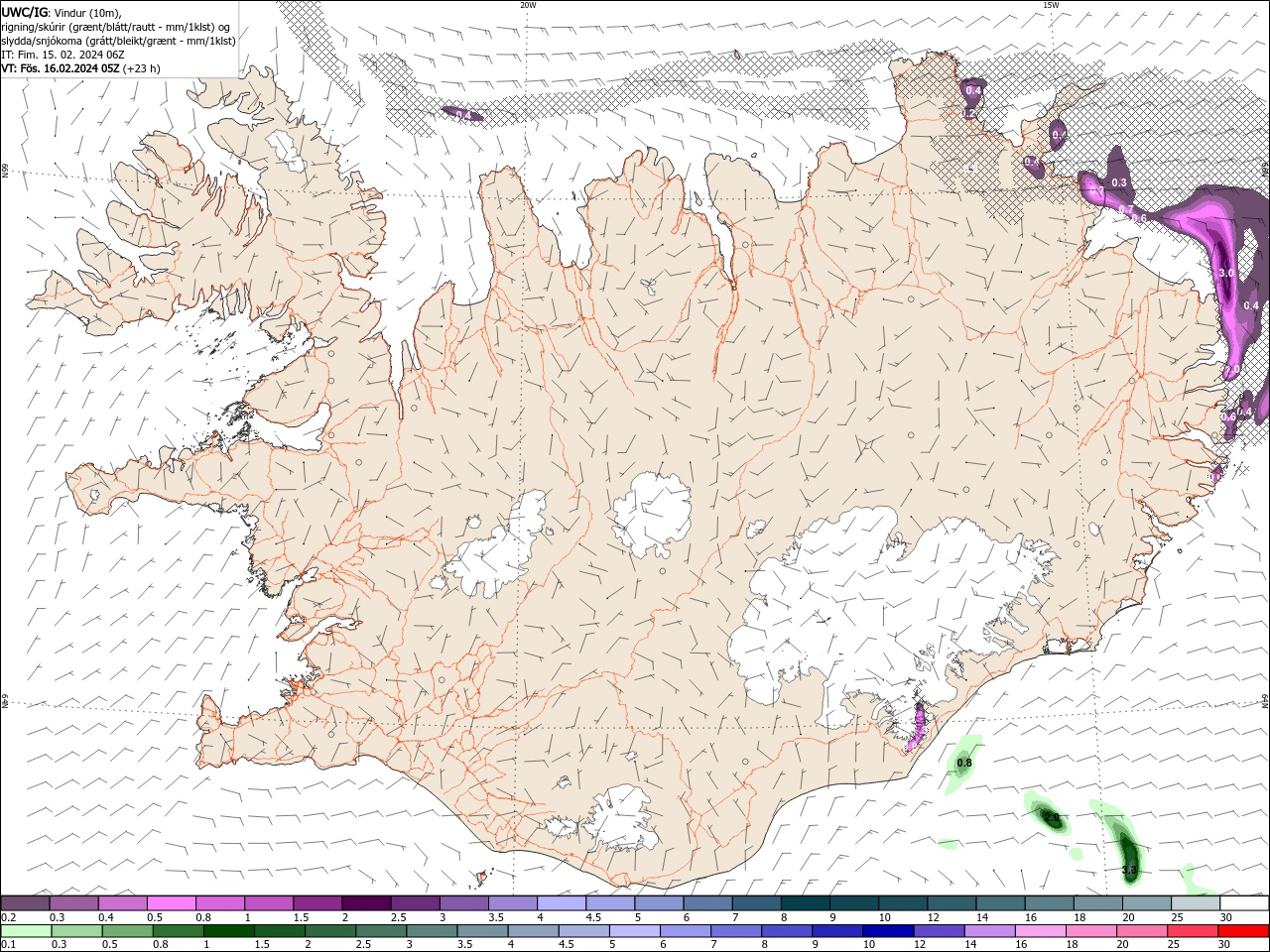Click lower legend swatch labeled 3
The height and width of the screenshot is (952, 1270).
click(x=431, y=931)
